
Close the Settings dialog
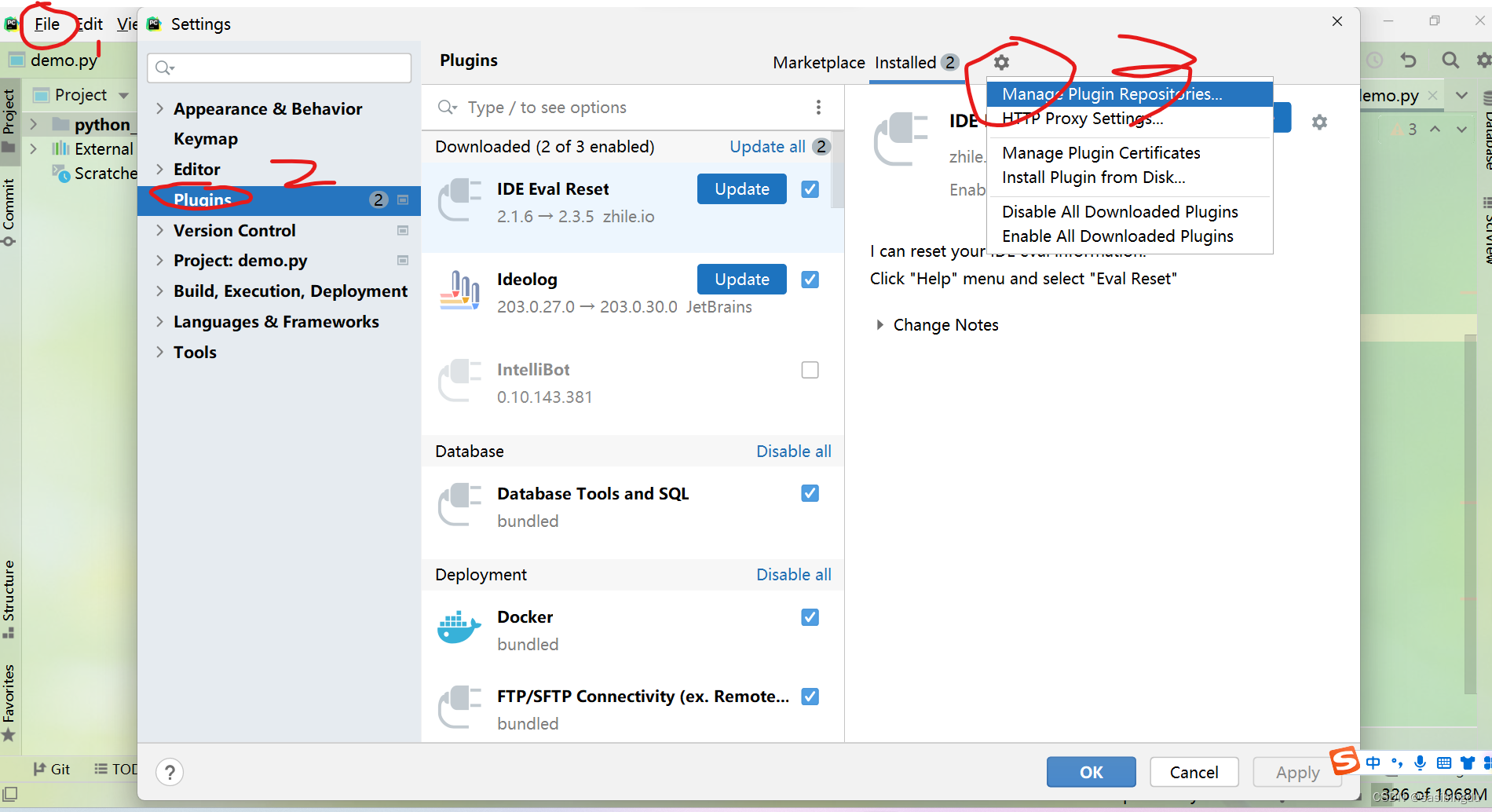click(x=1337, y=21)
